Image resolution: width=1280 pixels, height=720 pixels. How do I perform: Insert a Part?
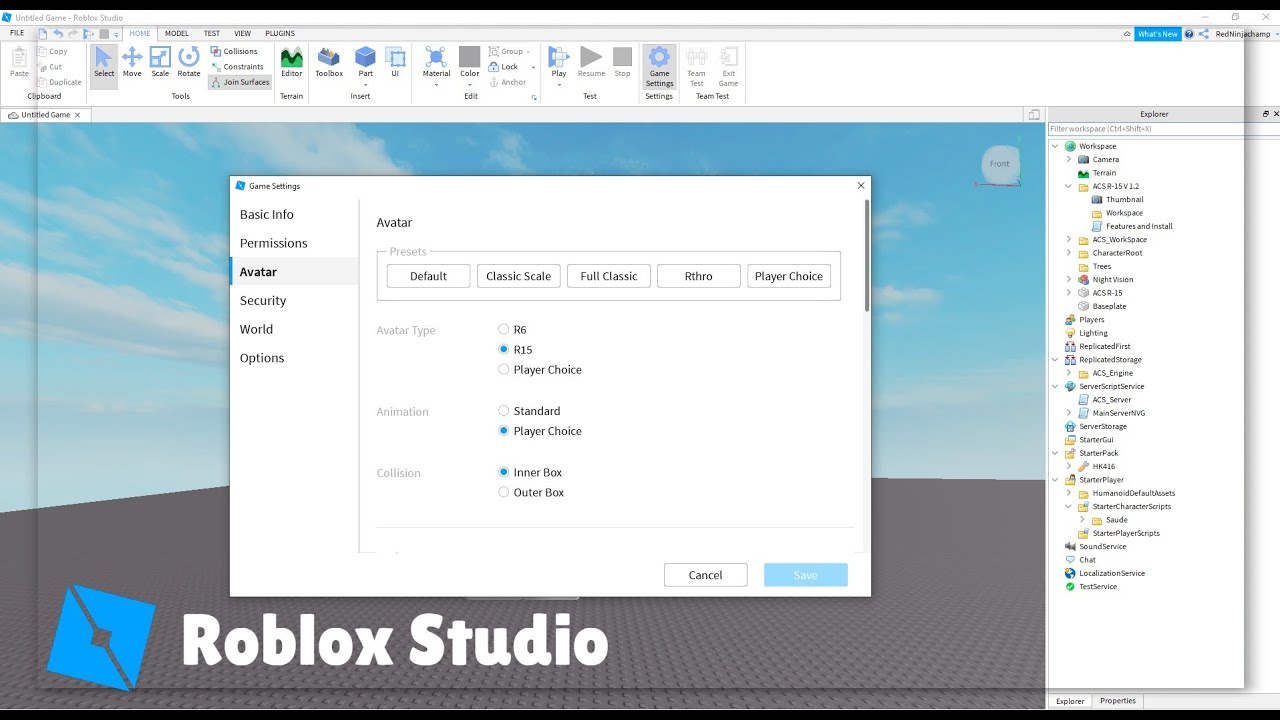click(366, 64)
